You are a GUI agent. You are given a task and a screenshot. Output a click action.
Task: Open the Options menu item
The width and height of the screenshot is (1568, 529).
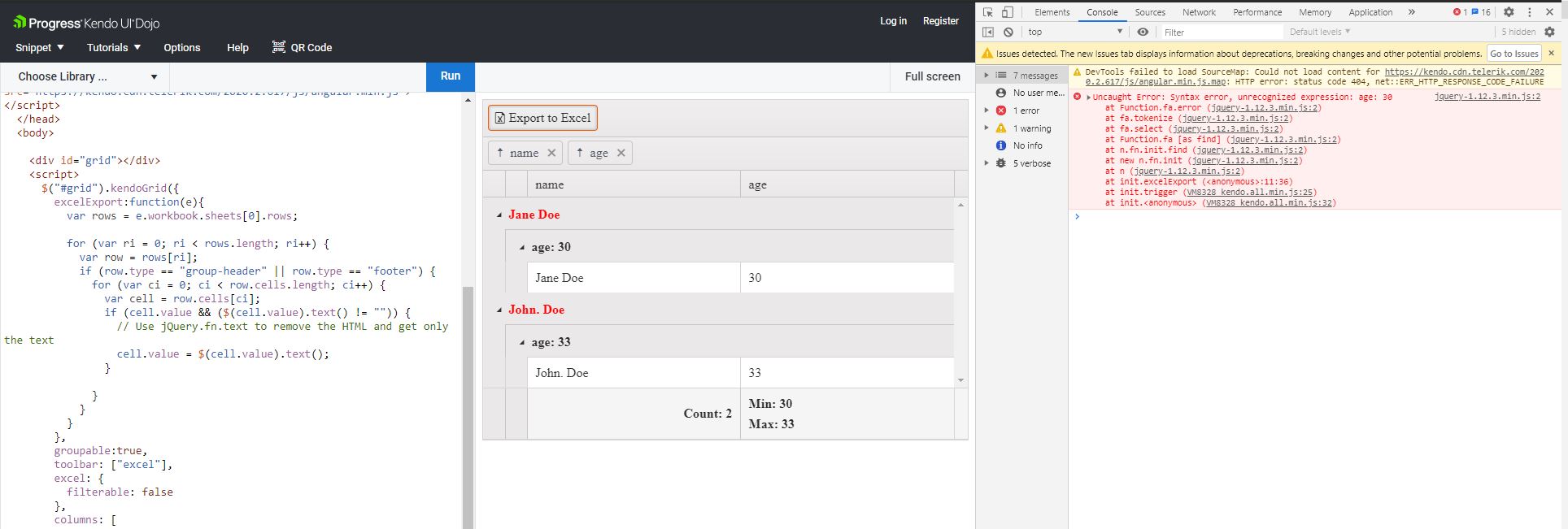182,47
